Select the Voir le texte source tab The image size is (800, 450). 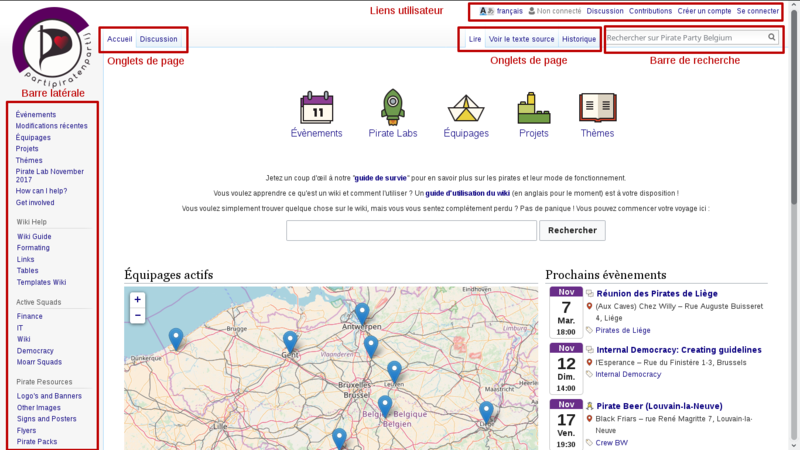tap(521, 39)
